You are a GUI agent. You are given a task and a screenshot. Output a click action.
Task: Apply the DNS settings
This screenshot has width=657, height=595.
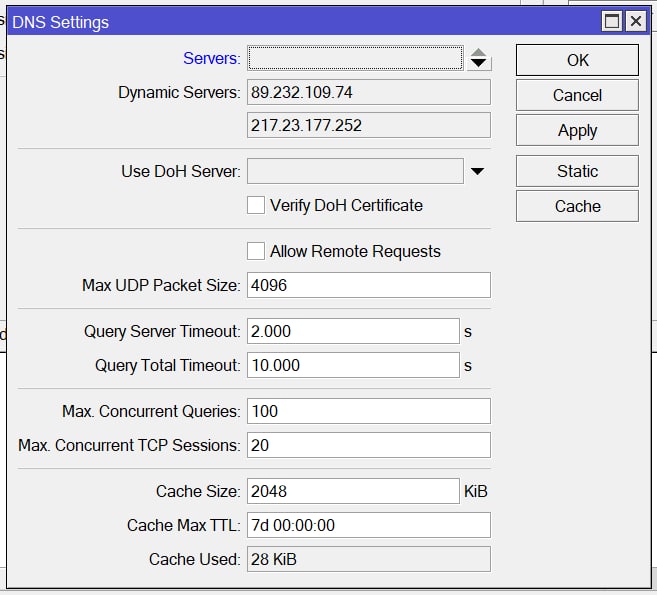pos(577,130)
